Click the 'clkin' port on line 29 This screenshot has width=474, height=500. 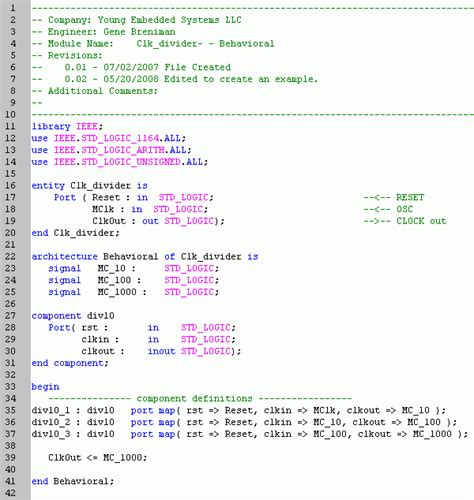click(x=95, y=339)
